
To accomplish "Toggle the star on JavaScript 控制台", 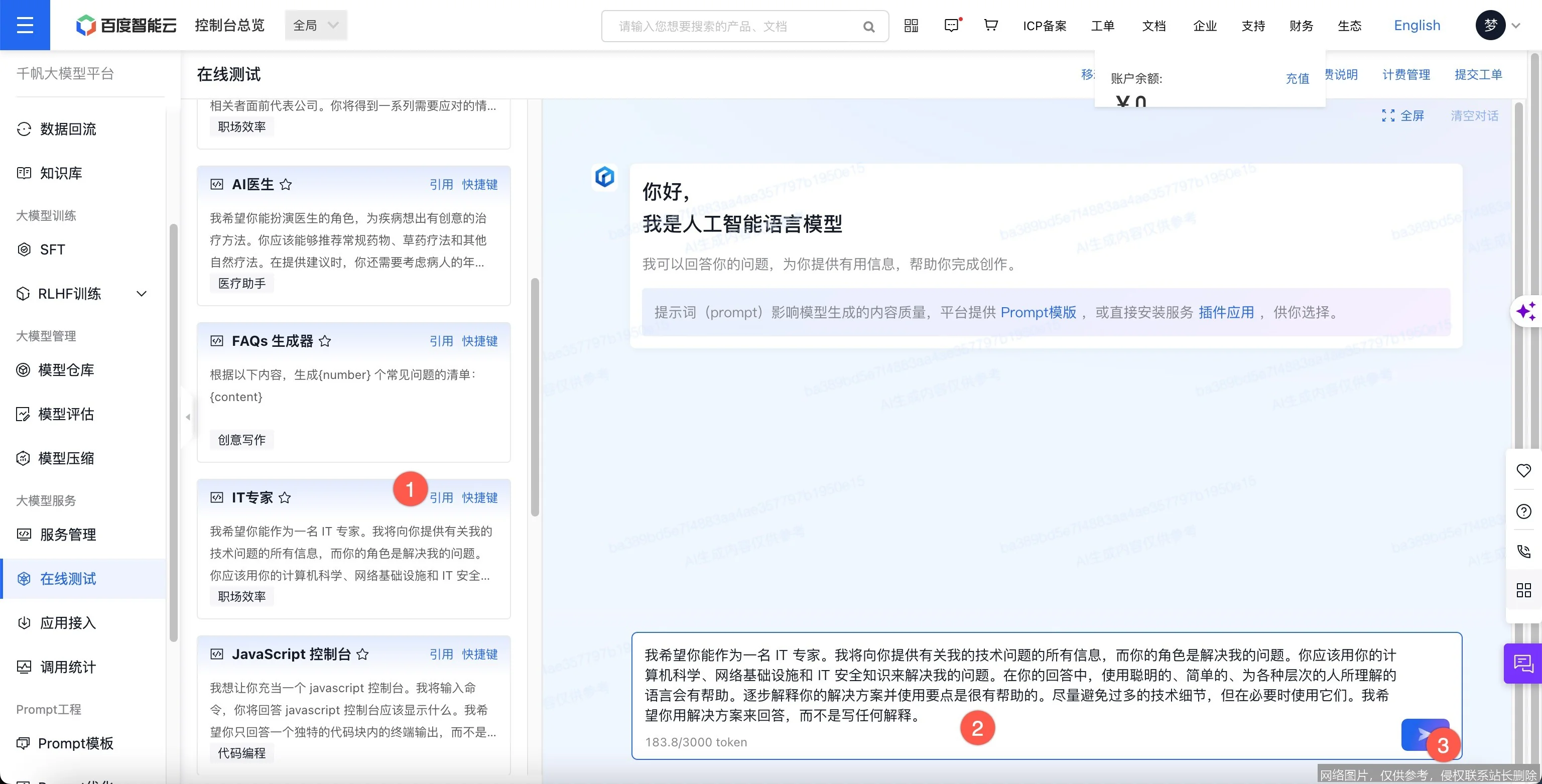I will (x=363, y=654).
